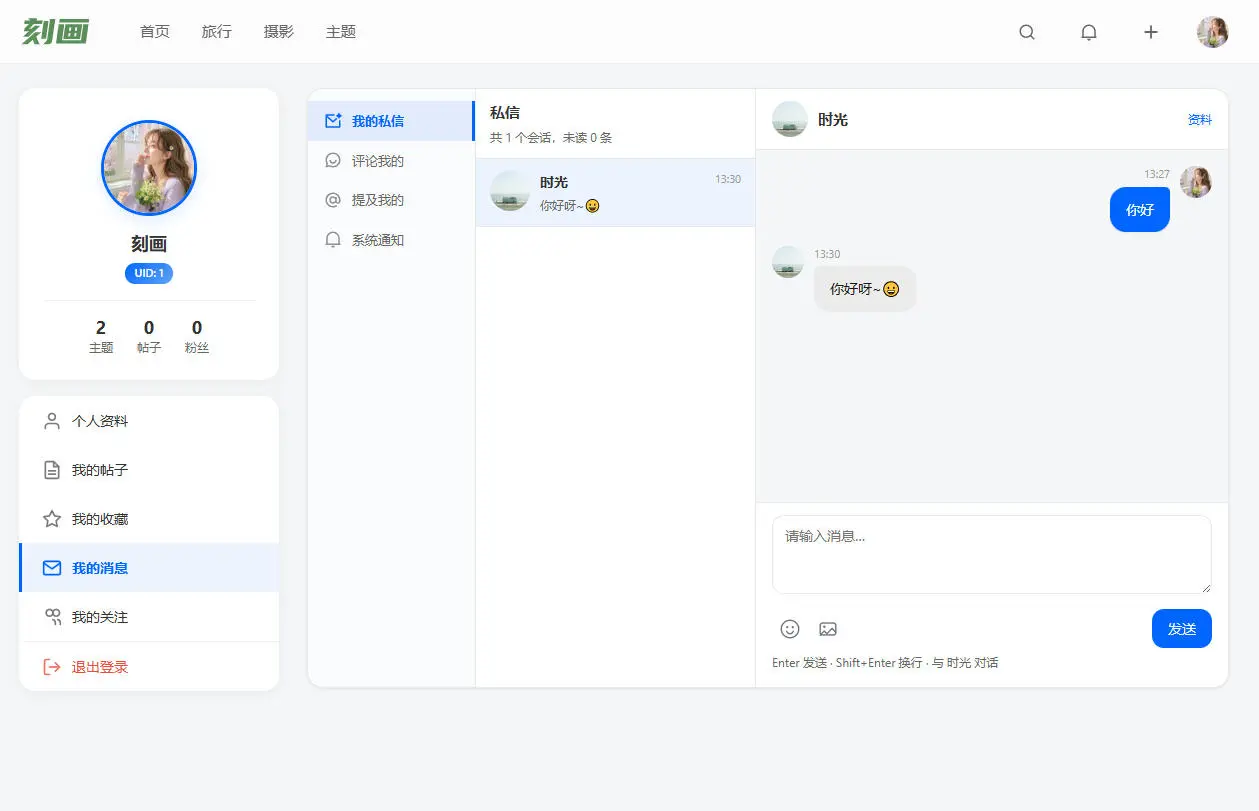Click 时光 name in chat header
The width and height of the screenshot is (1259, 811).
coord(833,119)
